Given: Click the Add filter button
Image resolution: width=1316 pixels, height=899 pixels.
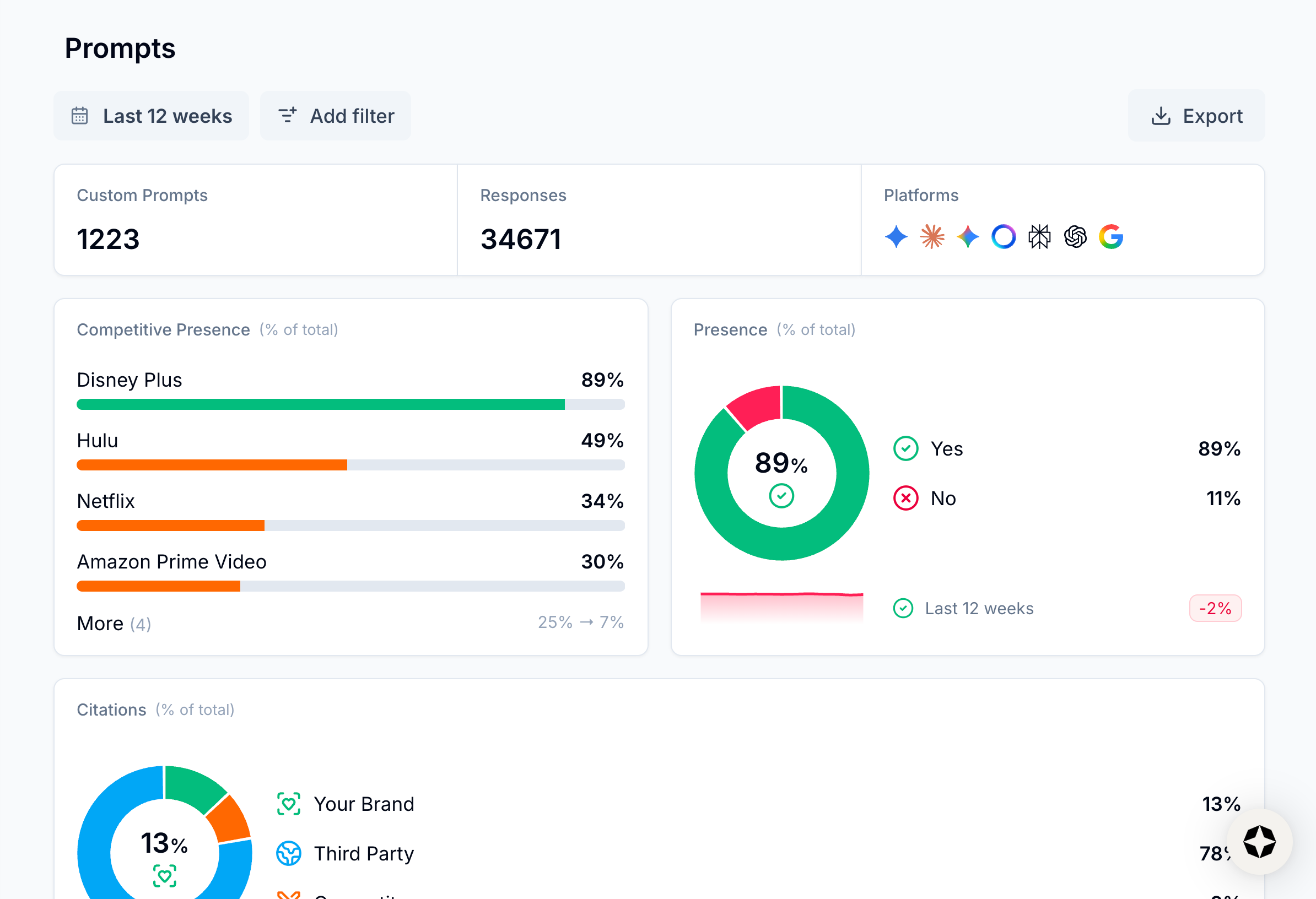Looking at the screenshot, I should click(x=336, y=116).
